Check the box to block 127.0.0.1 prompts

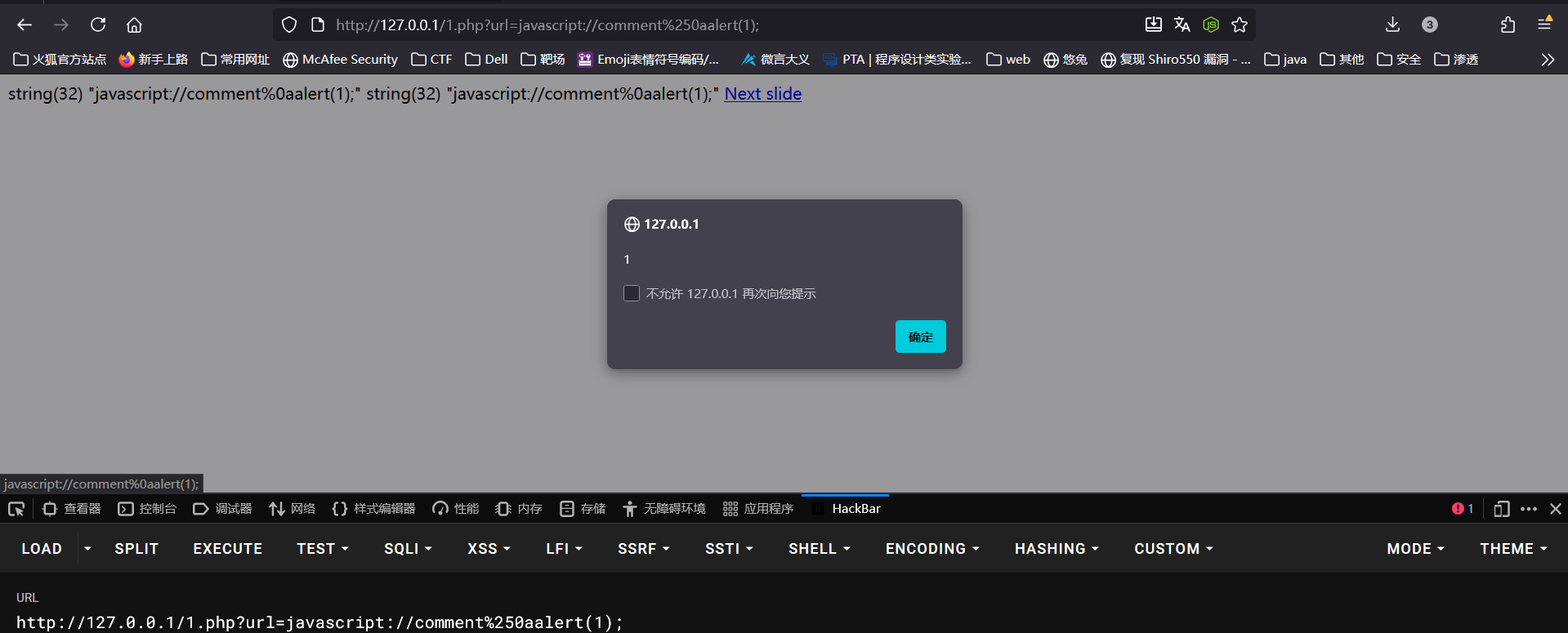[632, 293]
